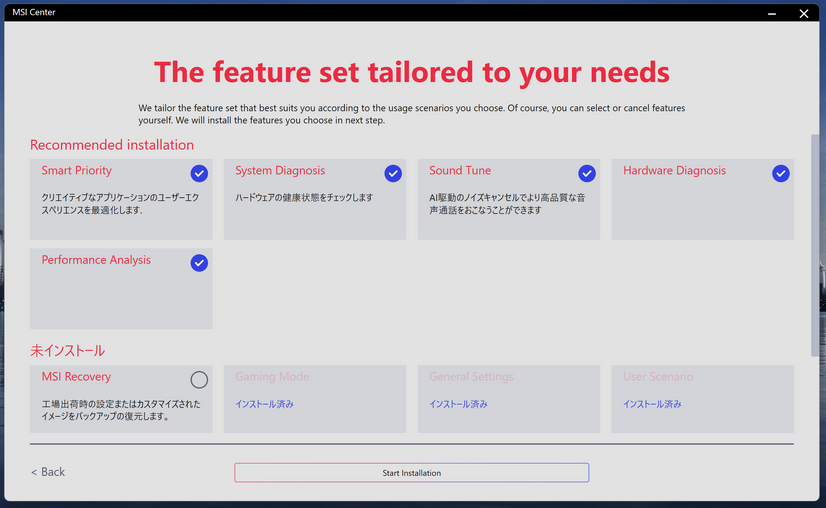826x508 pixels.
Task: Go back with the < Back link
Action: [48, 472]
